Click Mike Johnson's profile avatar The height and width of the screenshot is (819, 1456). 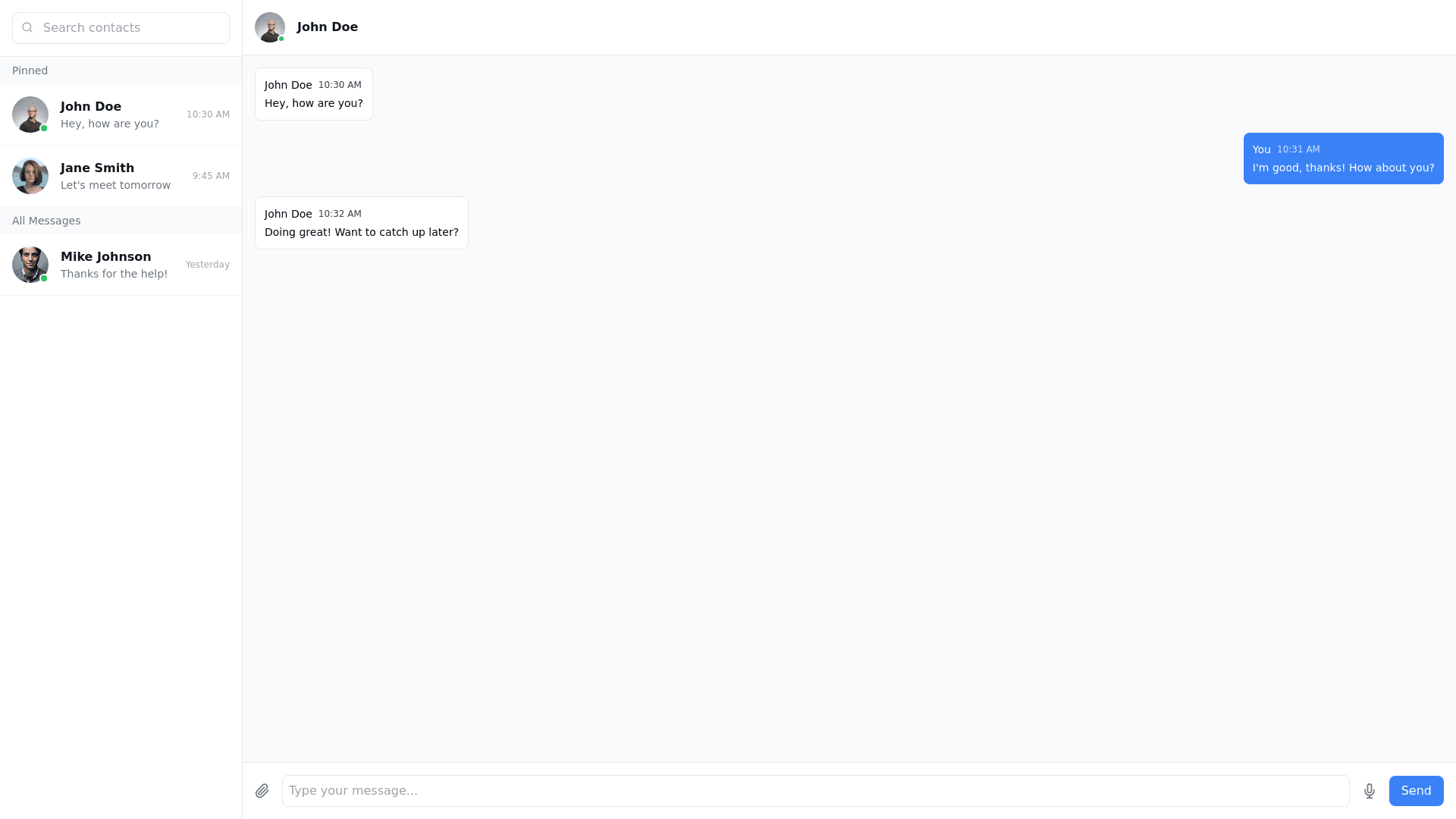coord(30,265)
